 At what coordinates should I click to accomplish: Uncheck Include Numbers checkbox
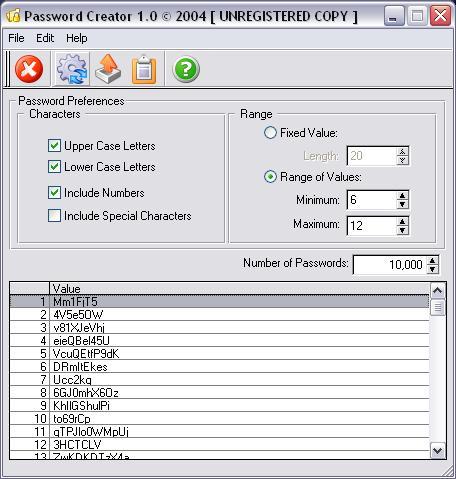pos(54,193)
